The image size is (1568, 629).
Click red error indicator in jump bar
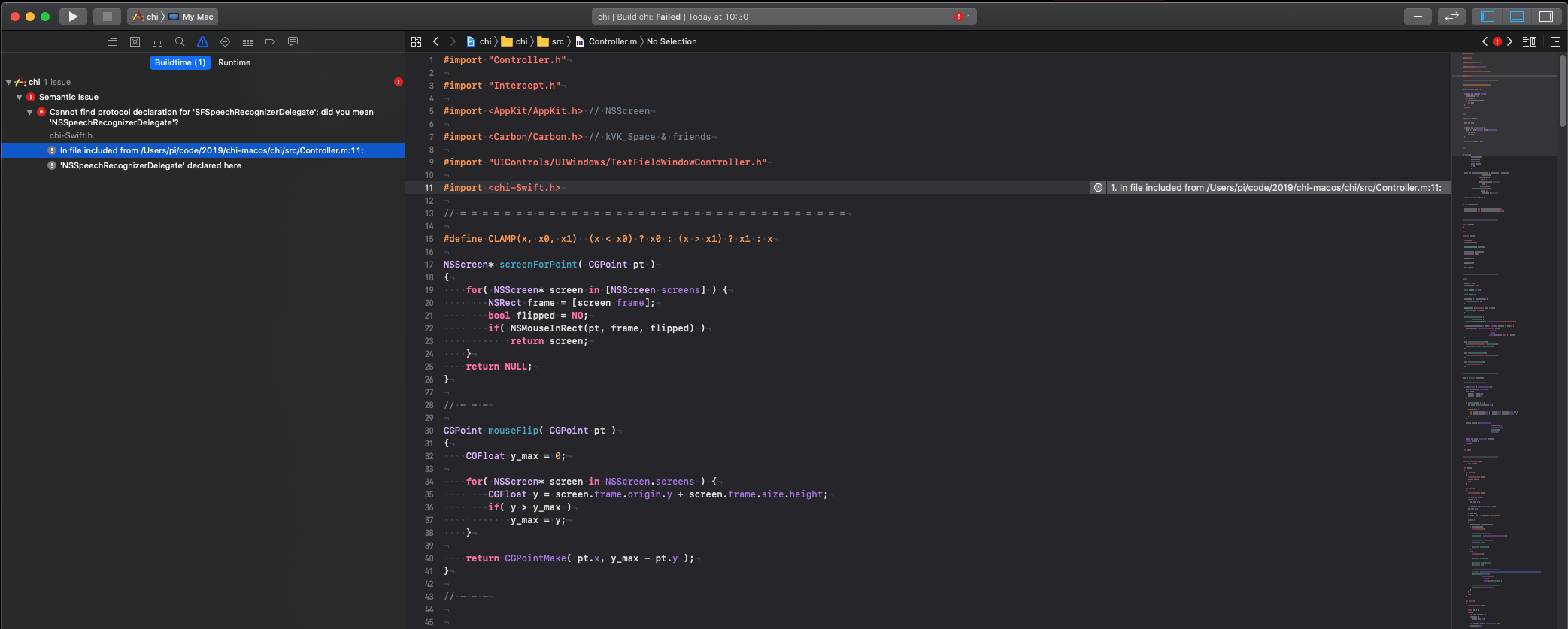[1497, 41]
